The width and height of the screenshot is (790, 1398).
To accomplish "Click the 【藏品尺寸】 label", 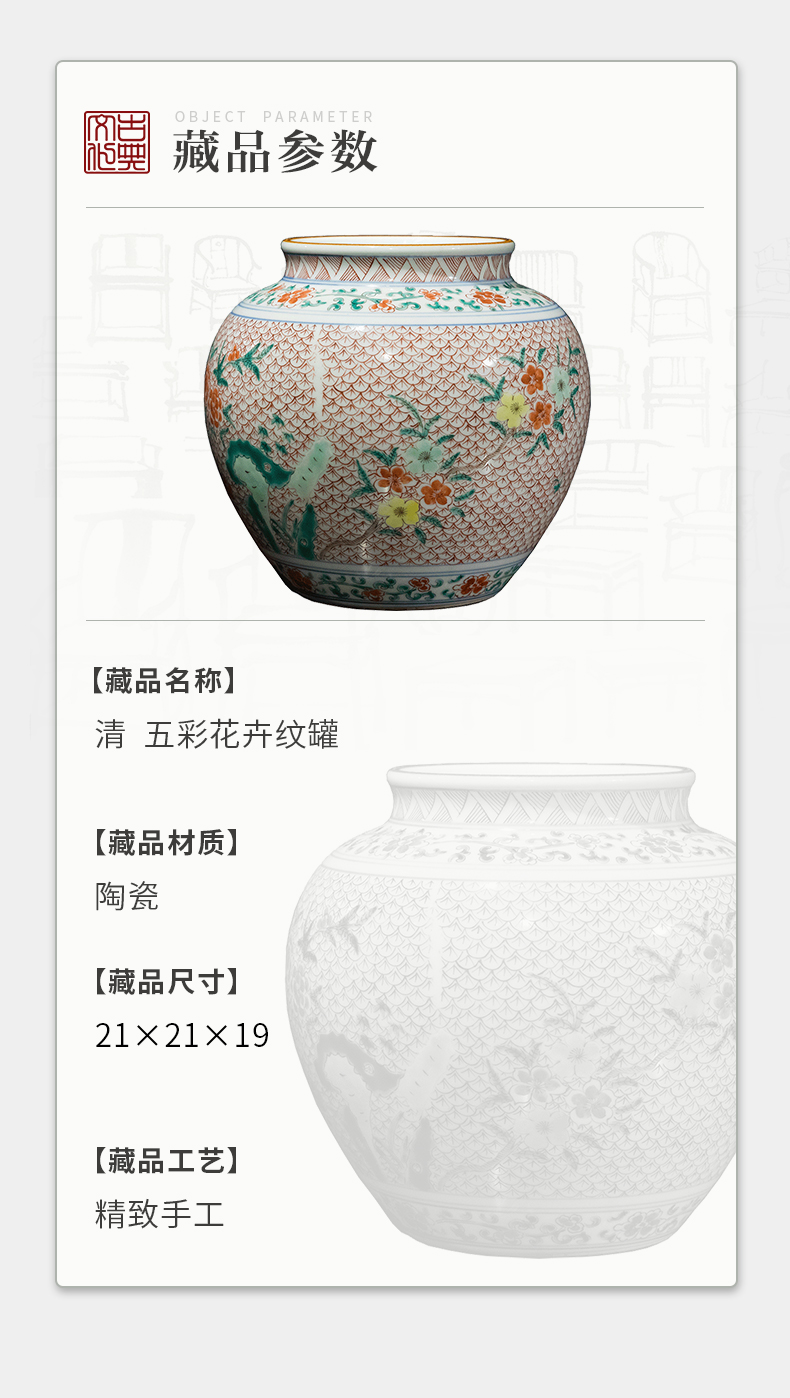I will [x=166, y=982].
